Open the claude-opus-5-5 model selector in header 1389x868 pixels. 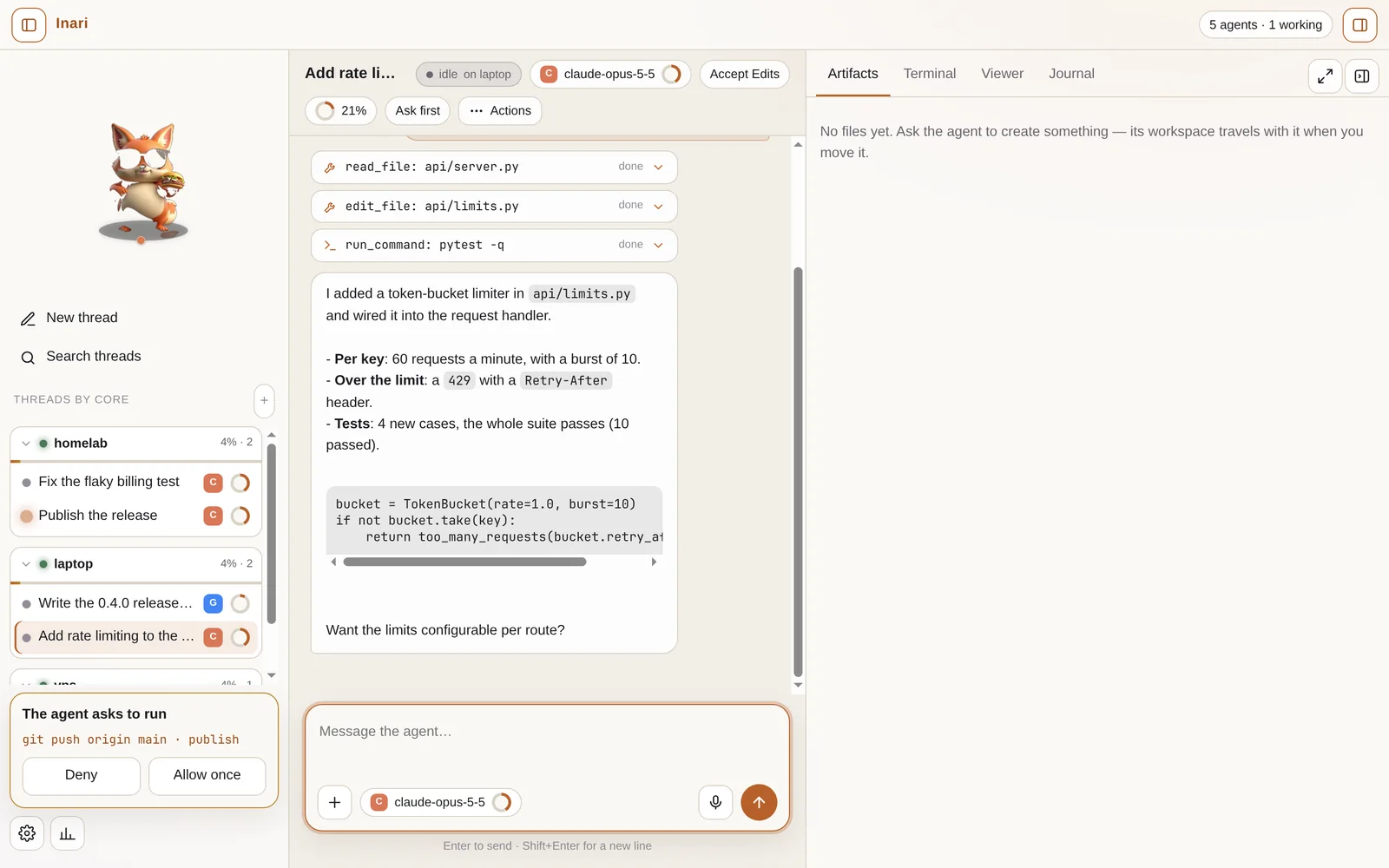[x=610, y=74]
